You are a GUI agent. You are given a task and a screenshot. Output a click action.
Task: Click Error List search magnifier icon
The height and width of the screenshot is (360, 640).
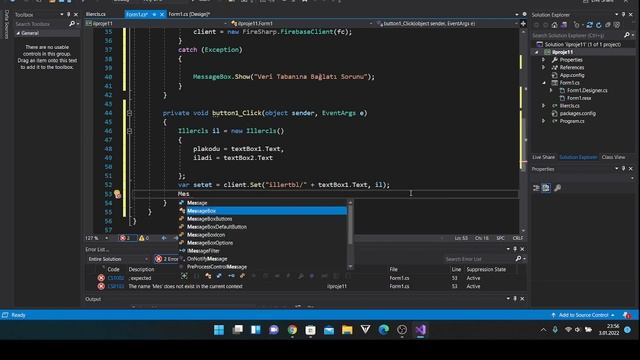(x=518, y=259)
